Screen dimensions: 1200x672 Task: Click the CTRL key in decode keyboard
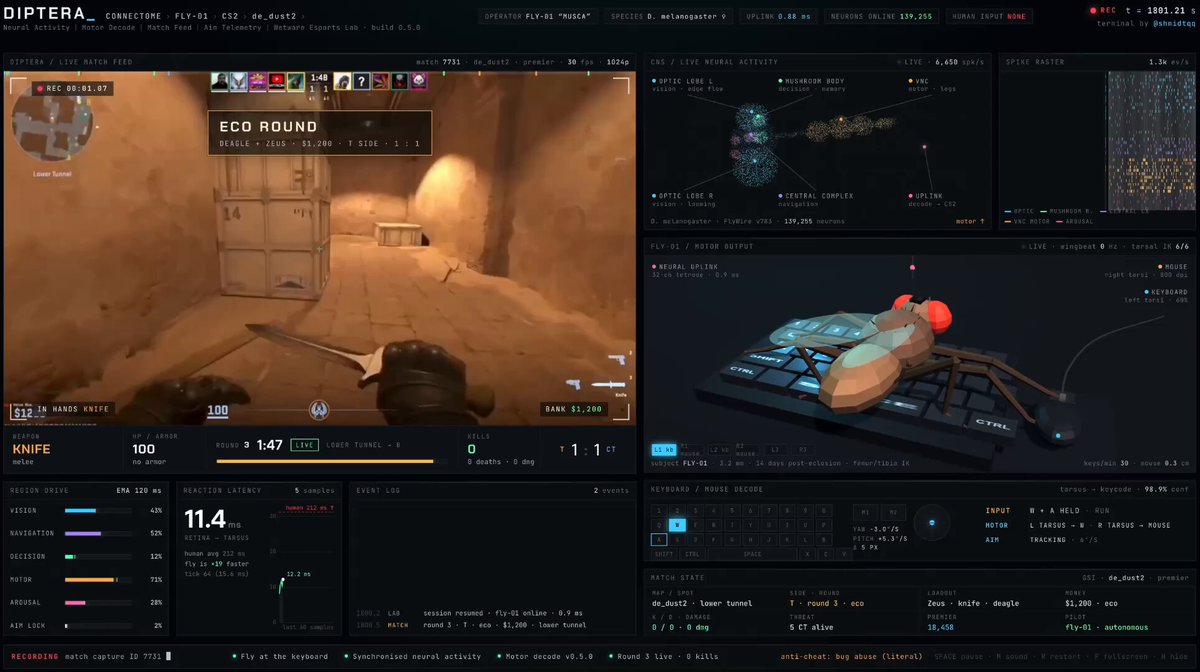click(692, 553)
